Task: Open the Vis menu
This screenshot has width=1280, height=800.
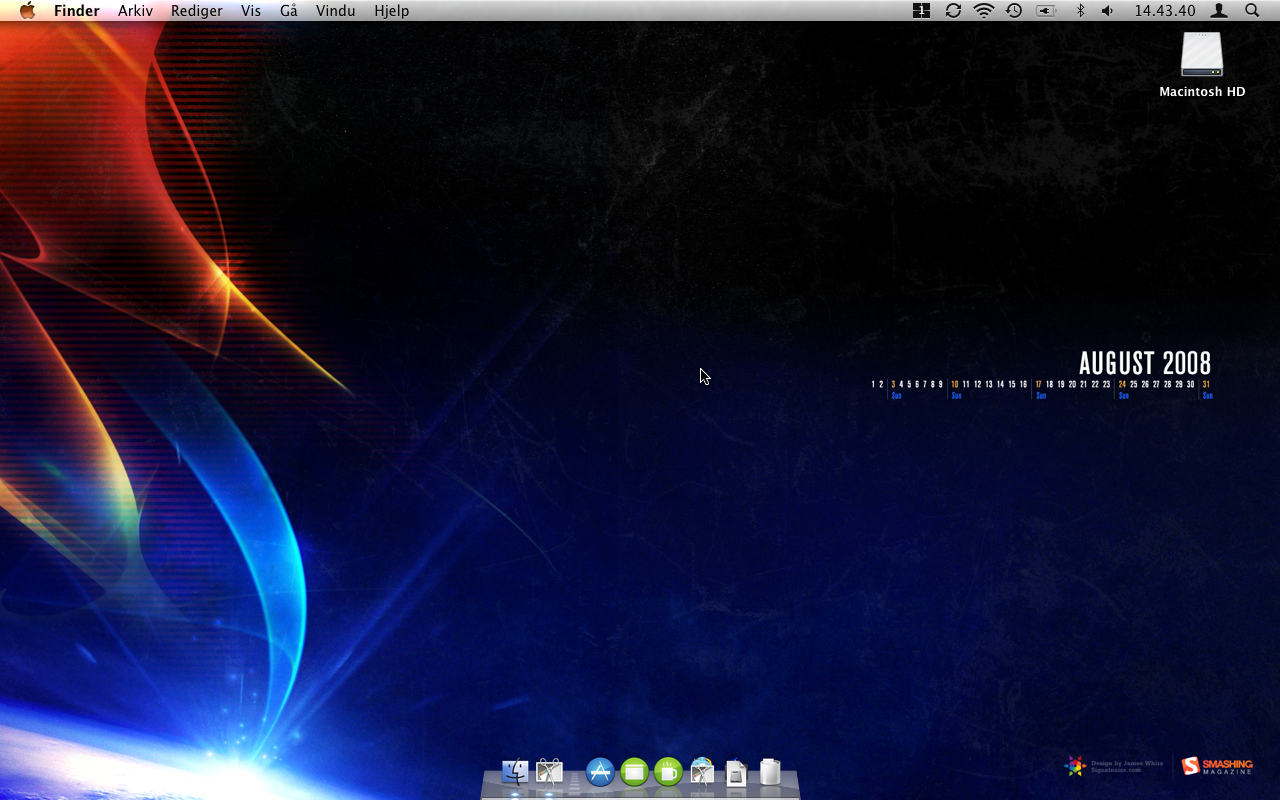Action: pyautogui.click(x=251, y=11)
